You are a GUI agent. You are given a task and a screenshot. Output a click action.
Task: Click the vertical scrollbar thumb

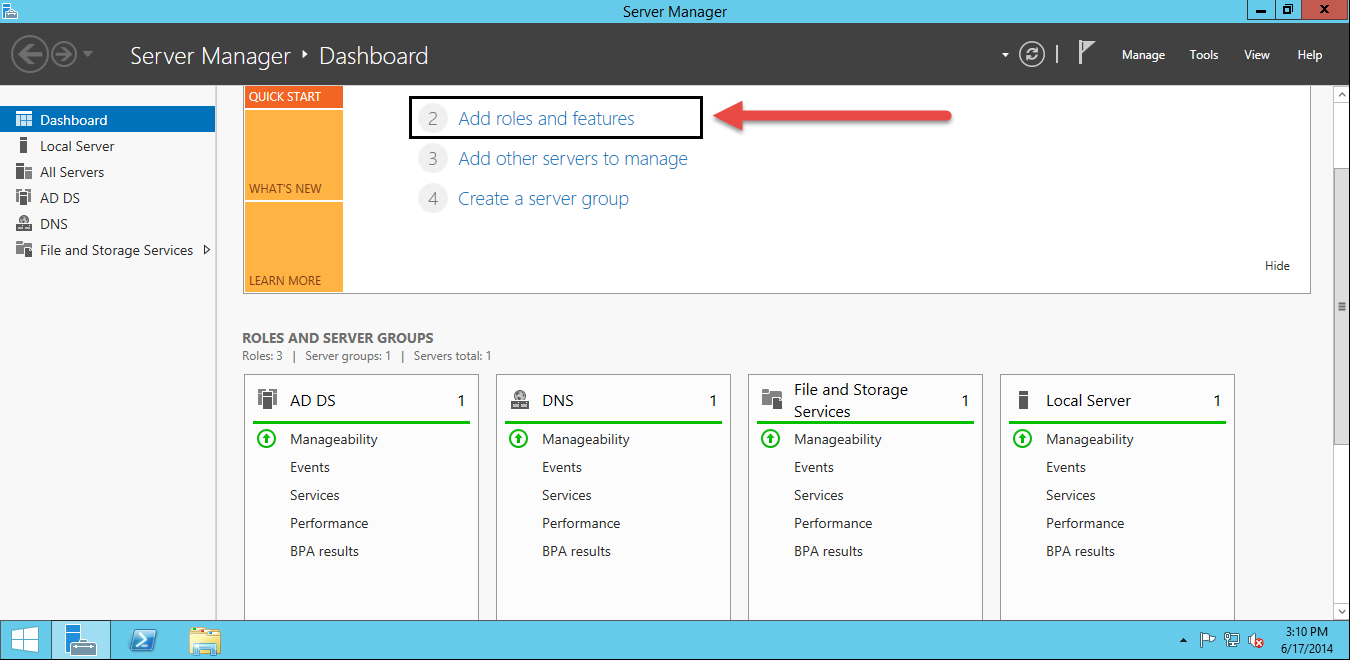coord(1341,306)
